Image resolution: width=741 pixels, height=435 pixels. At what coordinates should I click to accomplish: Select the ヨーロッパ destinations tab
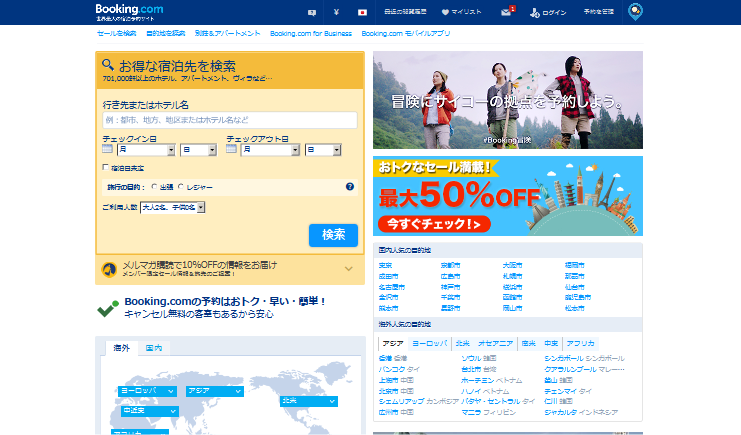pyautogui.click(x=429, y=343)
